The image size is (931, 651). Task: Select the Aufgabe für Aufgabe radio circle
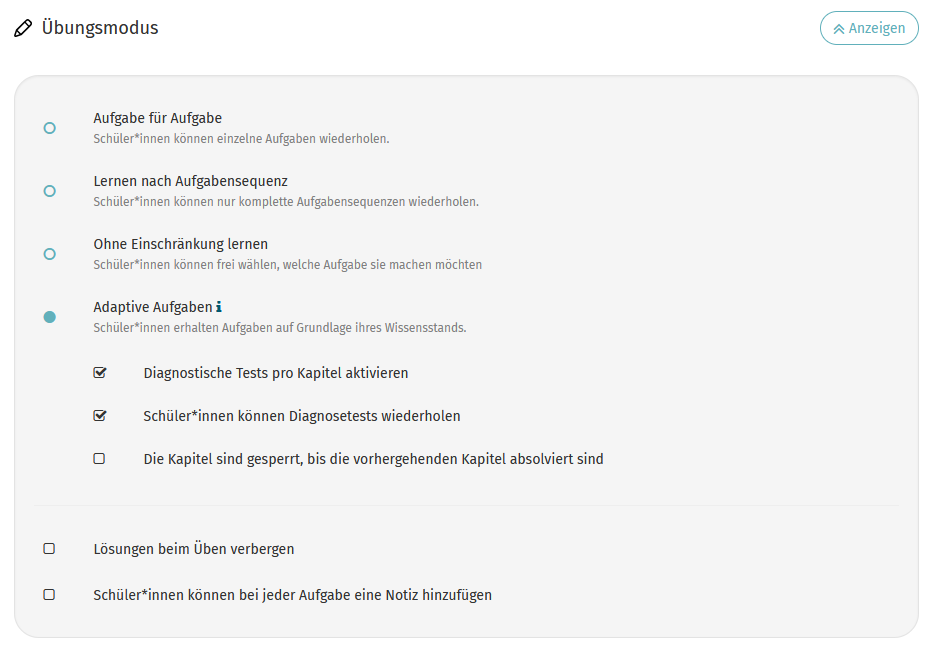pyautogui.click(x=49, y=128)
